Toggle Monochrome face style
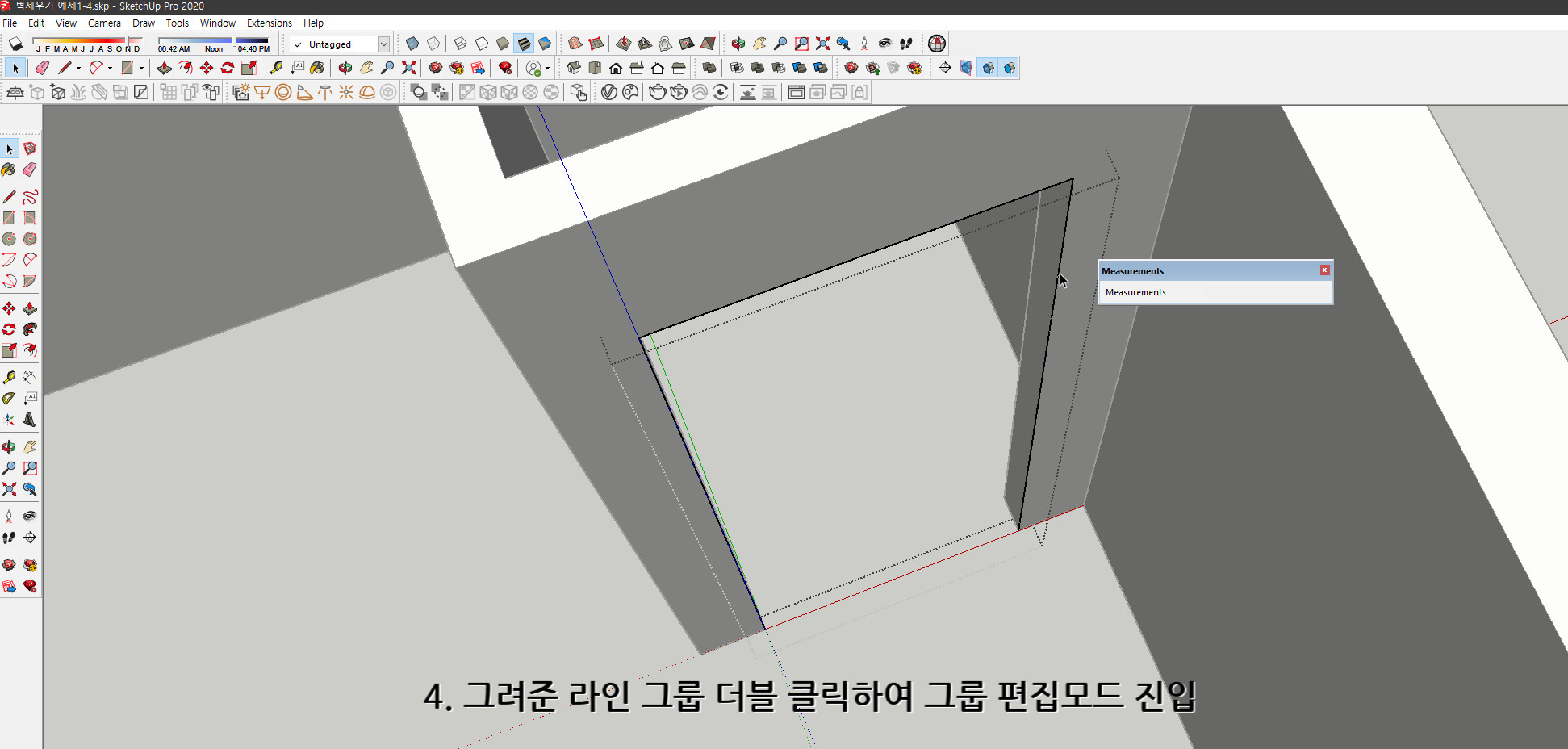The width and height of the screenshot is (1568, 749). tap(546, 44)
